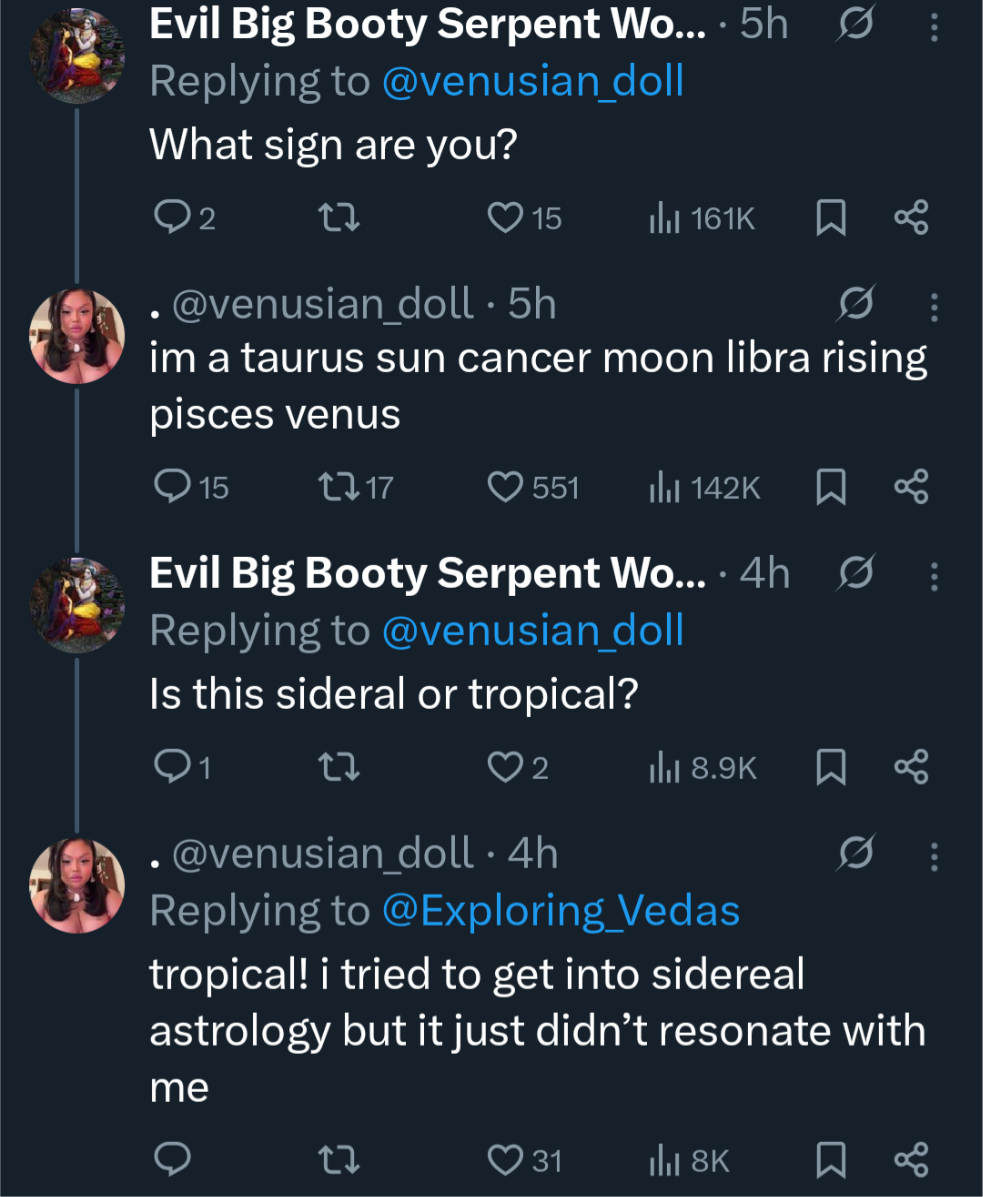Retweet the "What sign are you?" tweet

pos(337,217)
